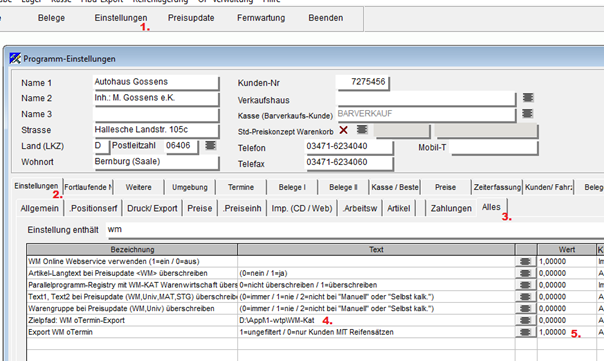Select row WM Online Webservice verwenden

315,261
